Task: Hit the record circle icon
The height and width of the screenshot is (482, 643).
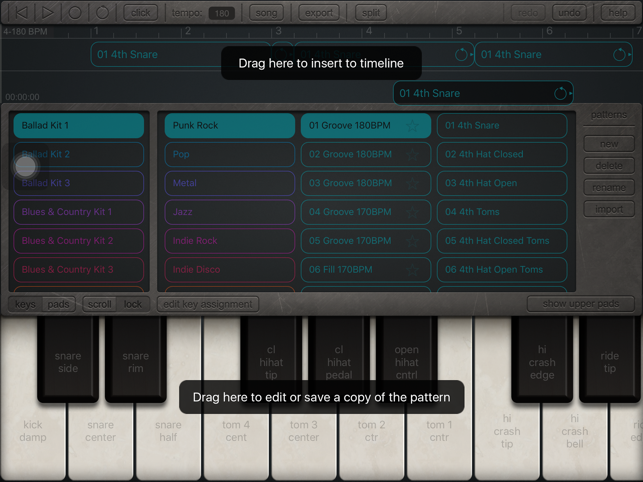Action: (75, 13)
